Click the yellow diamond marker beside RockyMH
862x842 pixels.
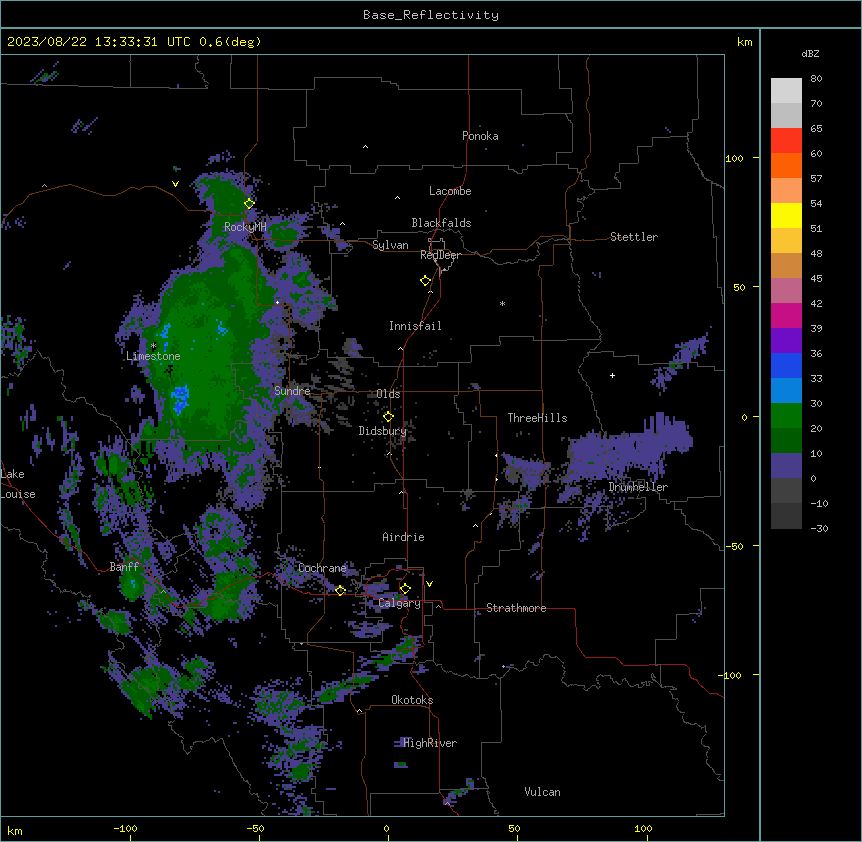pos(249,203)
